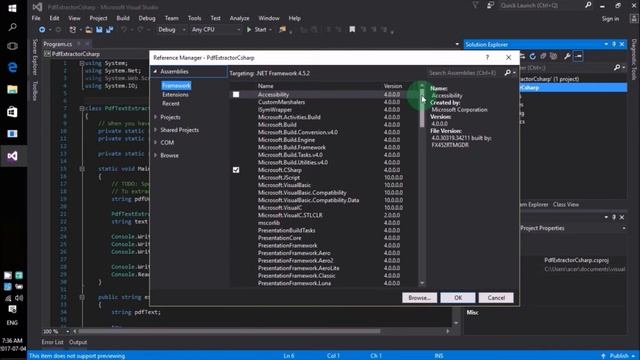Pin the Solution Explorer panel
640x360 pixels.
[x=614, y=44]
